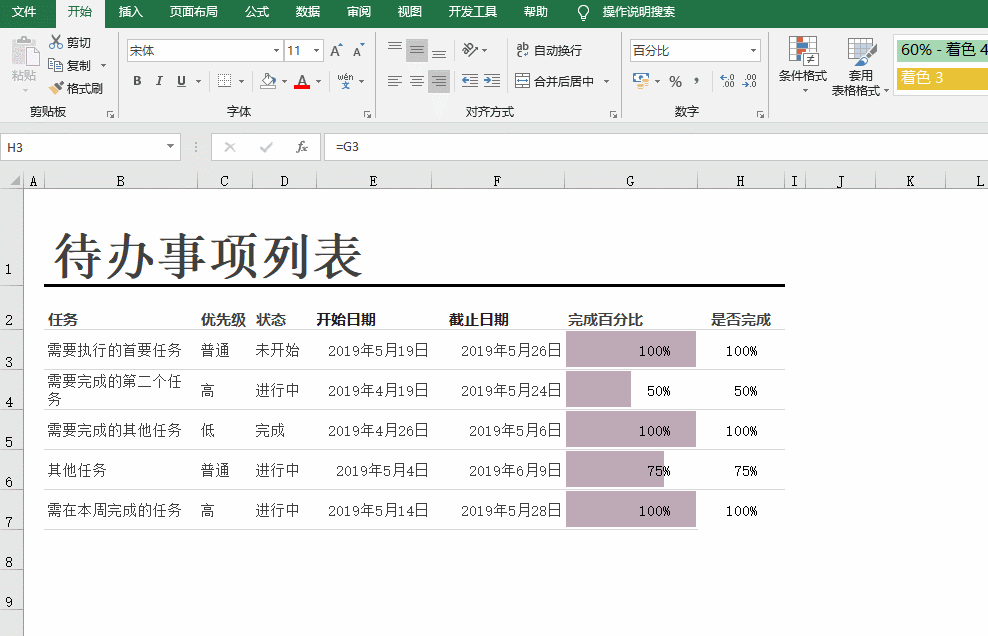Toggle center horizontal alignment
The height and width of the screenshot is (636, 988).
pyautogui.click(x=416, y=81)
